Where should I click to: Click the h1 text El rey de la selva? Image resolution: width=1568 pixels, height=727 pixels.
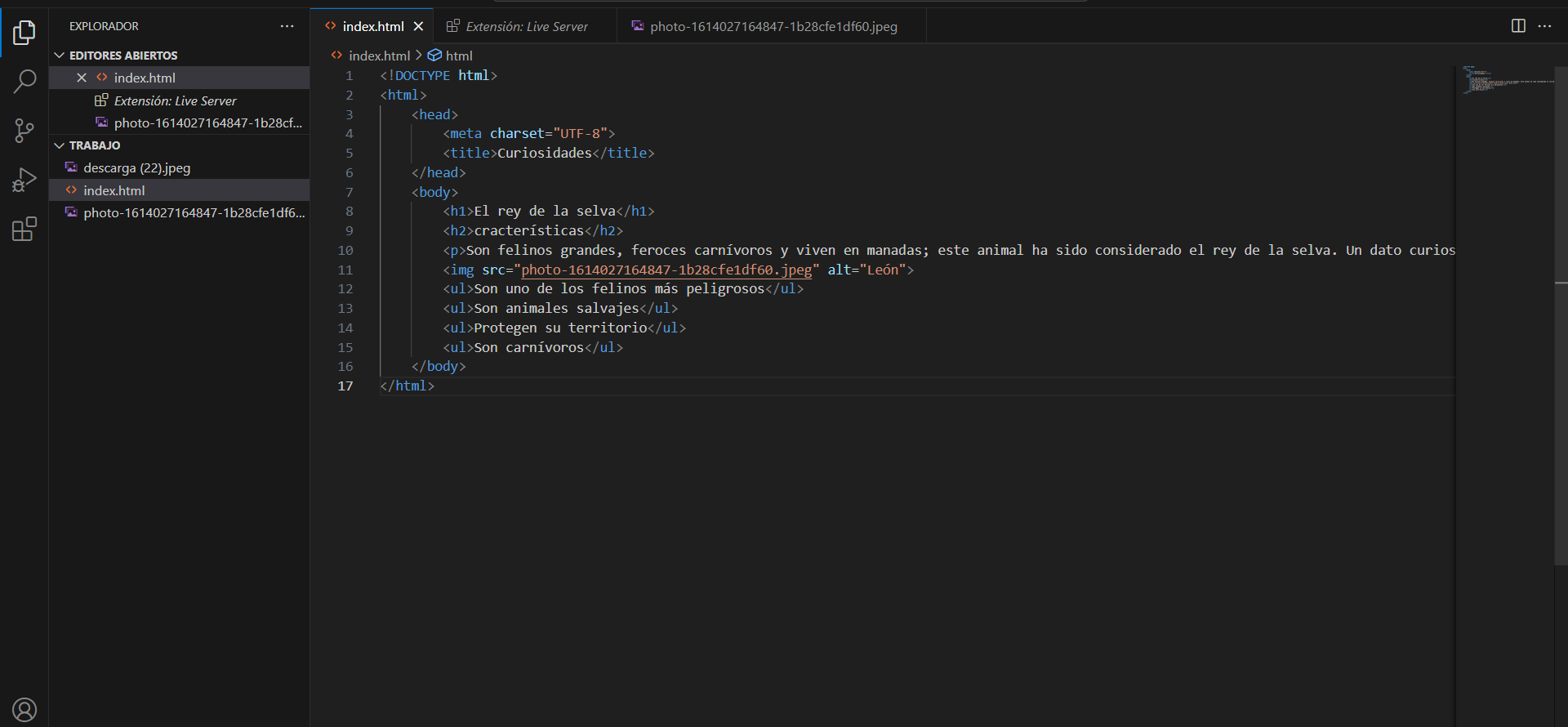(545, 211)
